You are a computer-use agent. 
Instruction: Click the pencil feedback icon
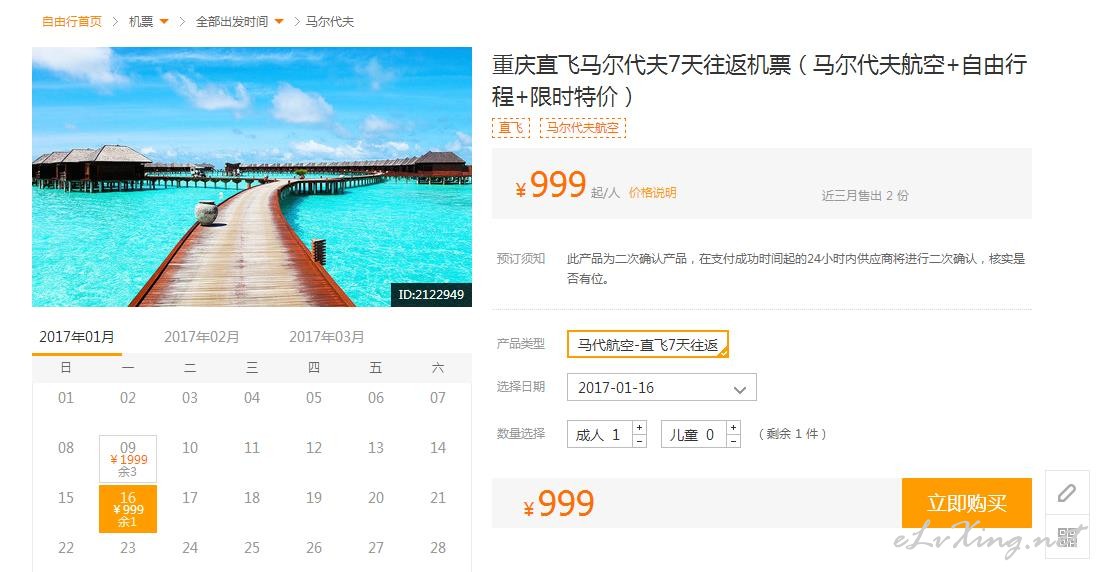point(1066,493)
